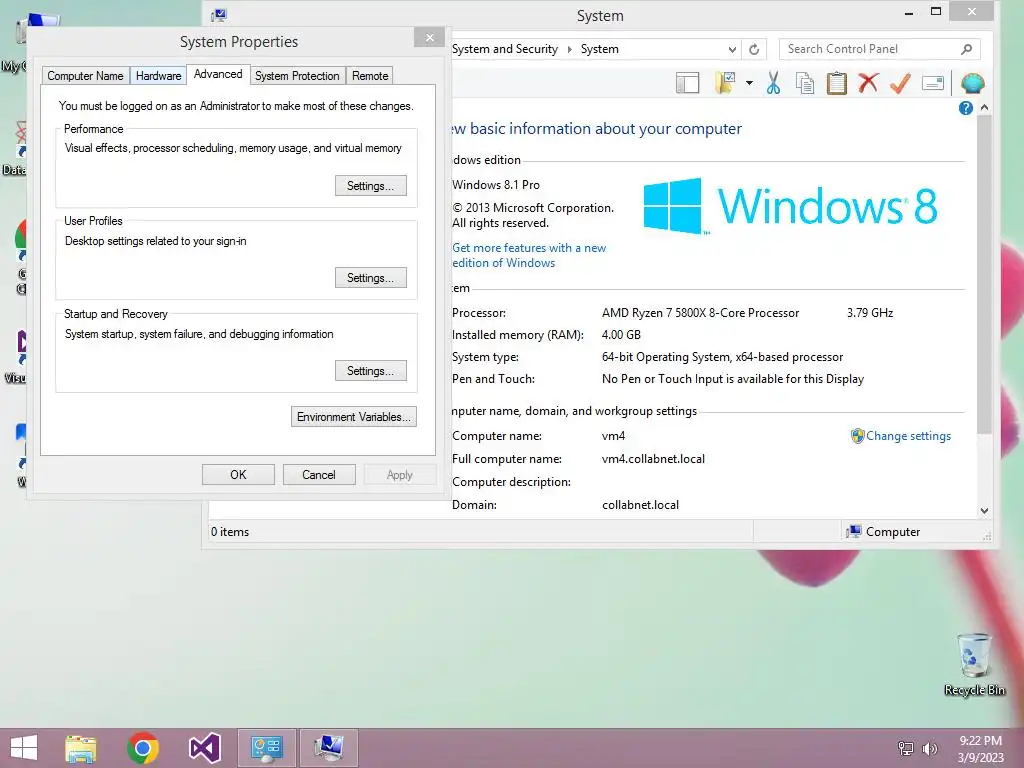1024x768 pixels.
Task: Open the Windows Start button
Action: coord(24,748)
